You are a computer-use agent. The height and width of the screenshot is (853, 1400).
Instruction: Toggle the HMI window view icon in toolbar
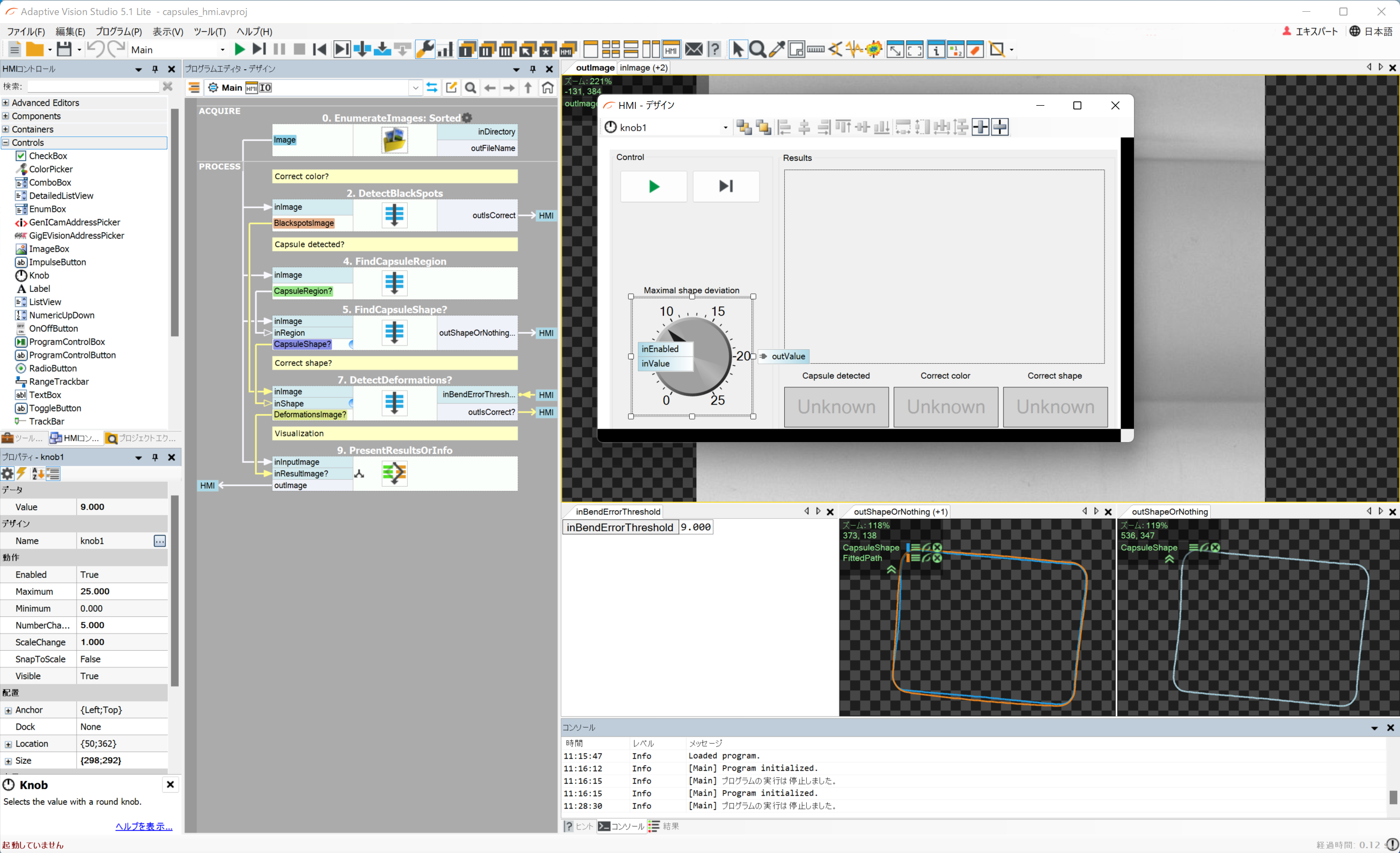click(x=670, y=49)
